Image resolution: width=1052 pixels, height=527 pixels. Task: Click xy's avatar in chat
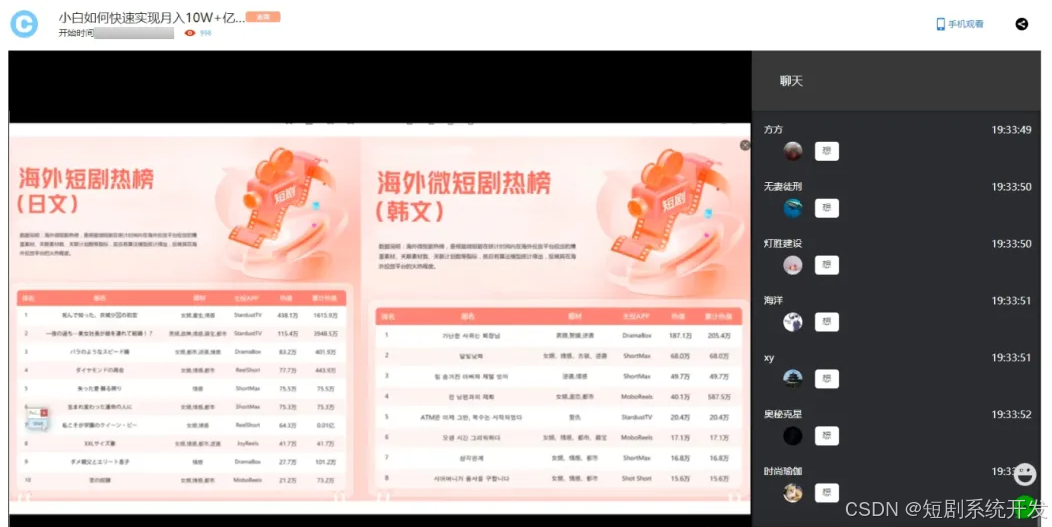pyautogui.click(x=793, y=379)
